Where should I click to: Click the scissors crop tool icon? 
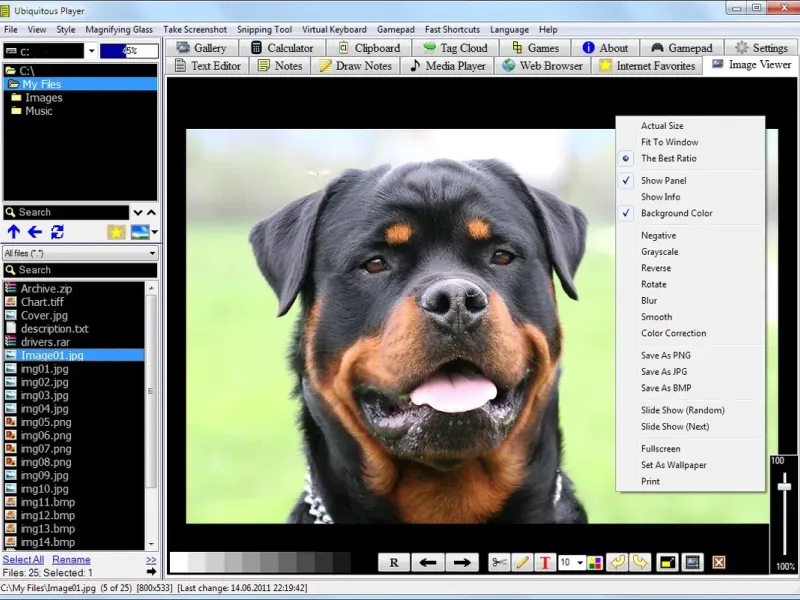(499, 562)
